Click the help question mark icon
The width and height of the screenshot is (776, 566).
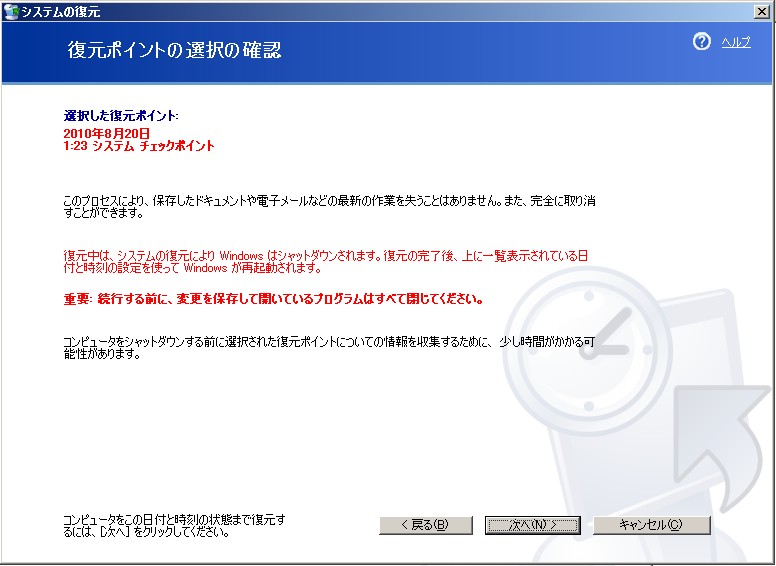pos(701,42)
